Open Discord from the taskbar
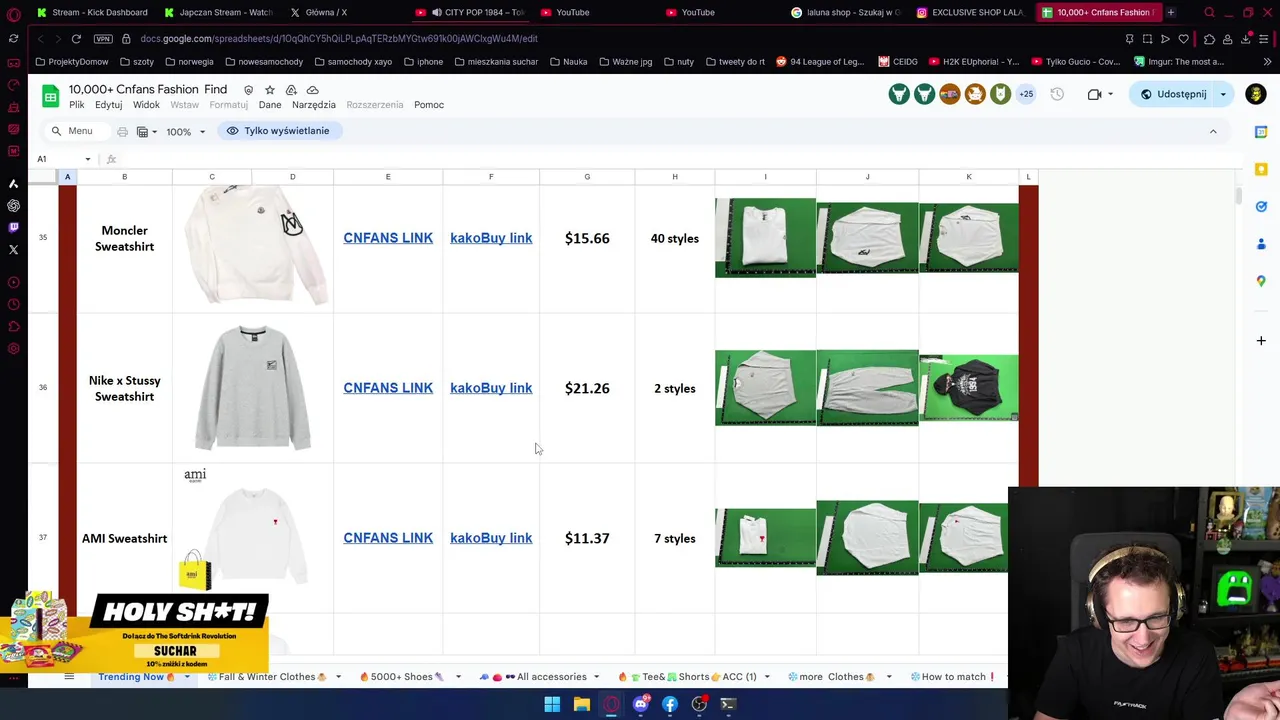The height and width of the screenshot is (720, 1280). pos(640,704)
